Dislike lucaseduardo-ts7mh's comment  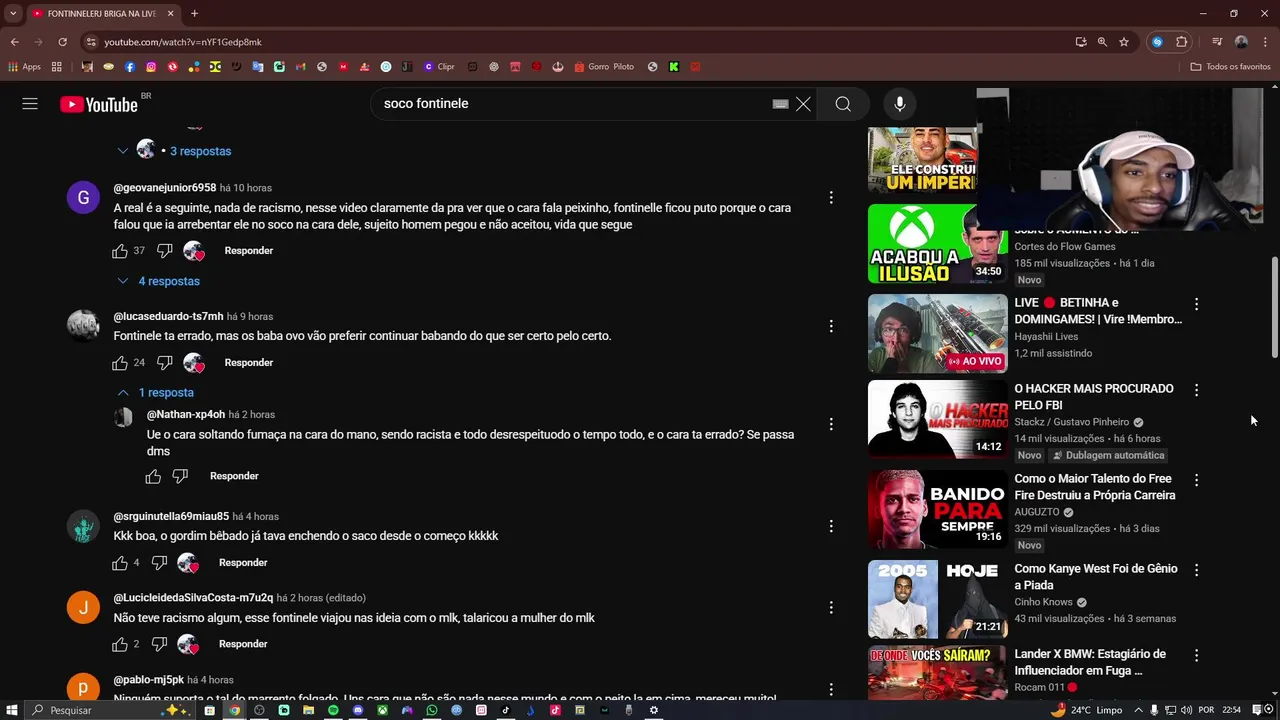[x=165, y=363]
